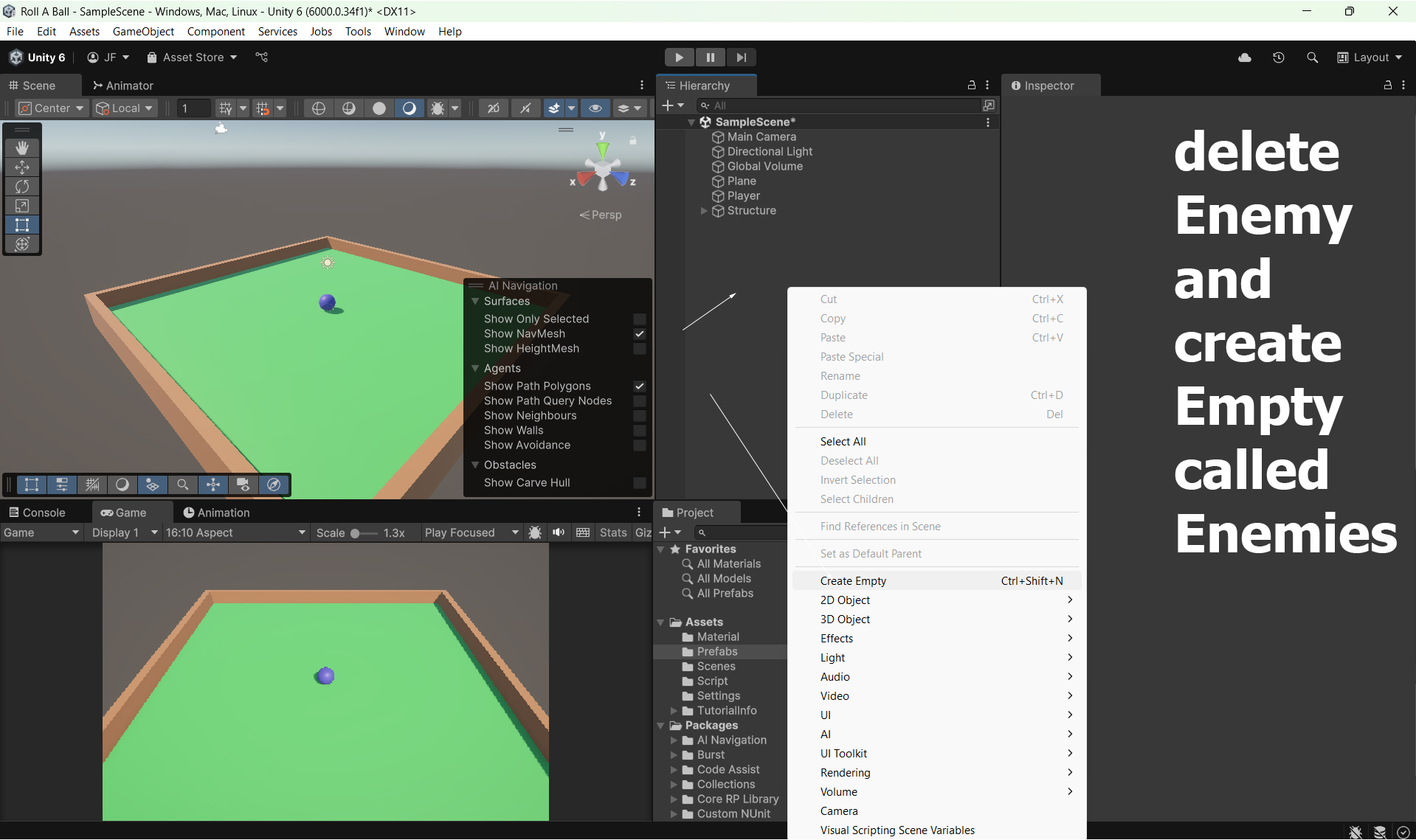Expand the Structure object in Hierarchy
The height and width of the screenshot is (840, 1416).
pos(704,211)
